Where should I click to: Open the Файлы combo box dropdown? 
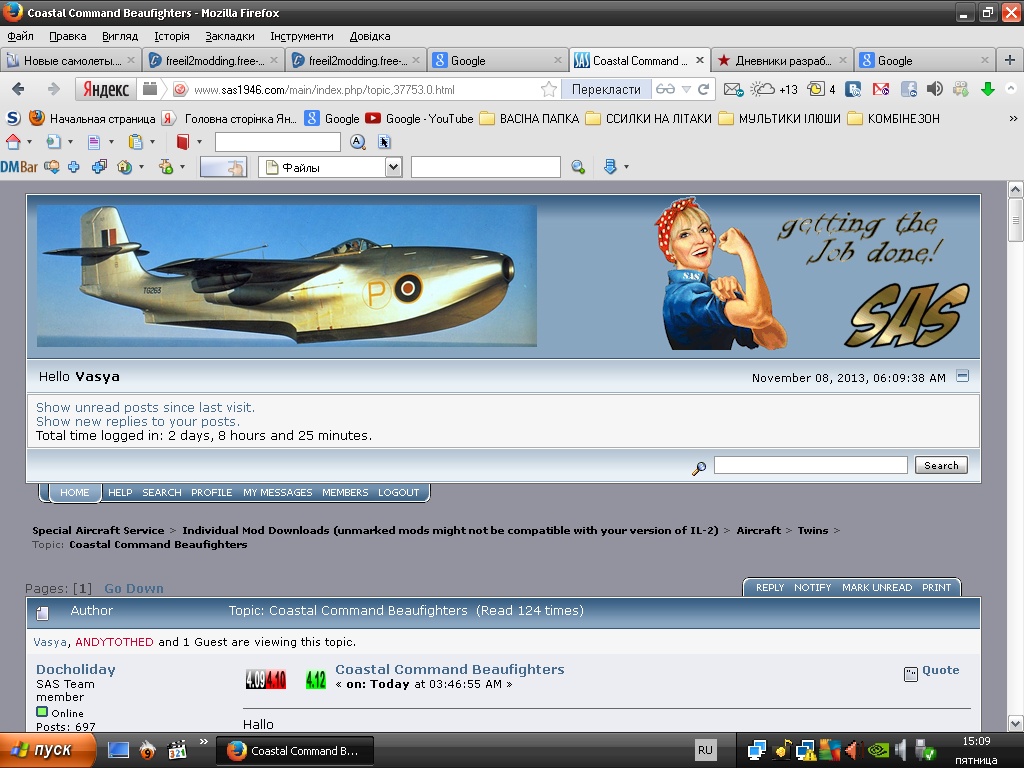[393, 167]
